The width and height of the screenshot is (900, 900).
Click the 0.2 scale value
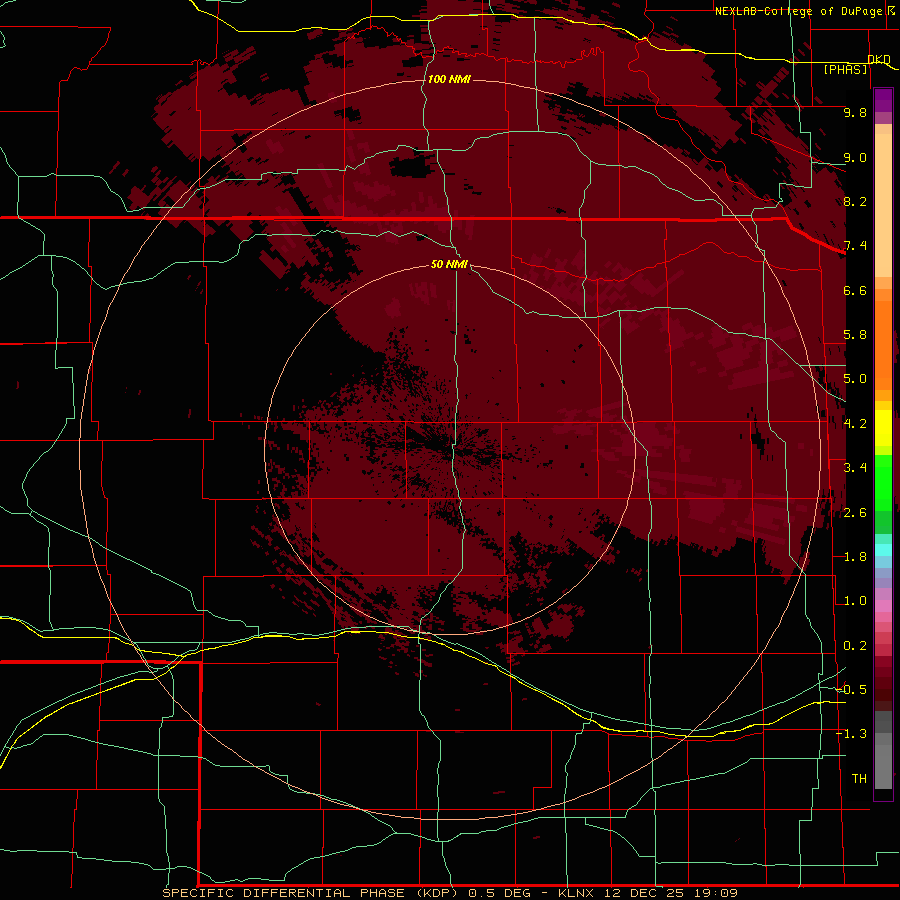click(855, 646)
